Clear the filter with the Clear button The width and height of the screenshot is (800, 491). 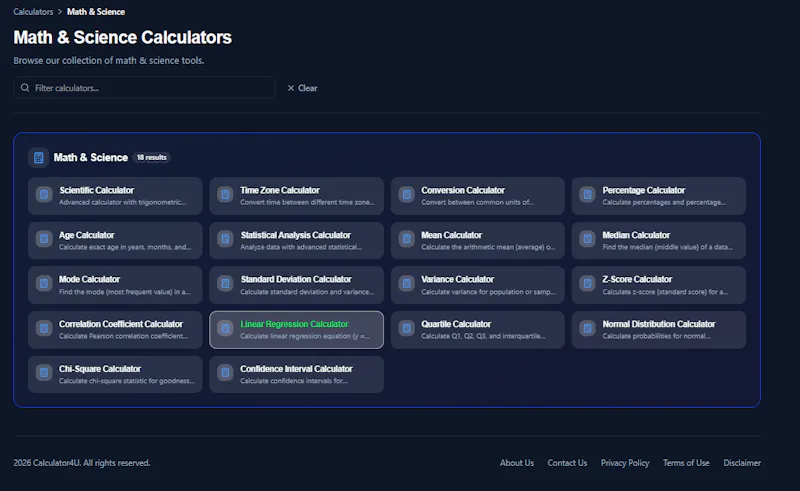click(x=303, y=88)
